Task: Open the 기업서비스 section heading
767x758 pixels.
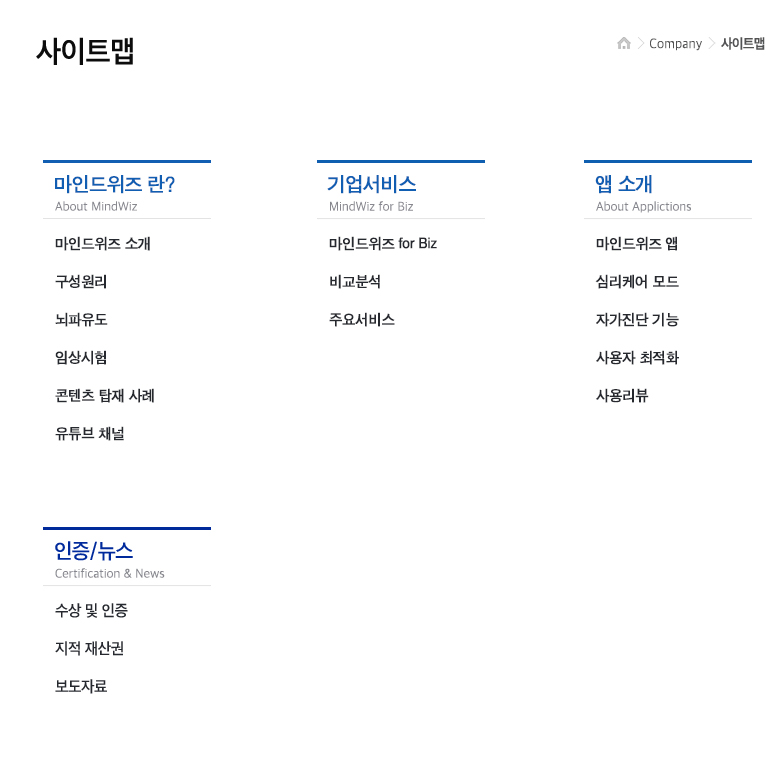Action: point(372,184)
